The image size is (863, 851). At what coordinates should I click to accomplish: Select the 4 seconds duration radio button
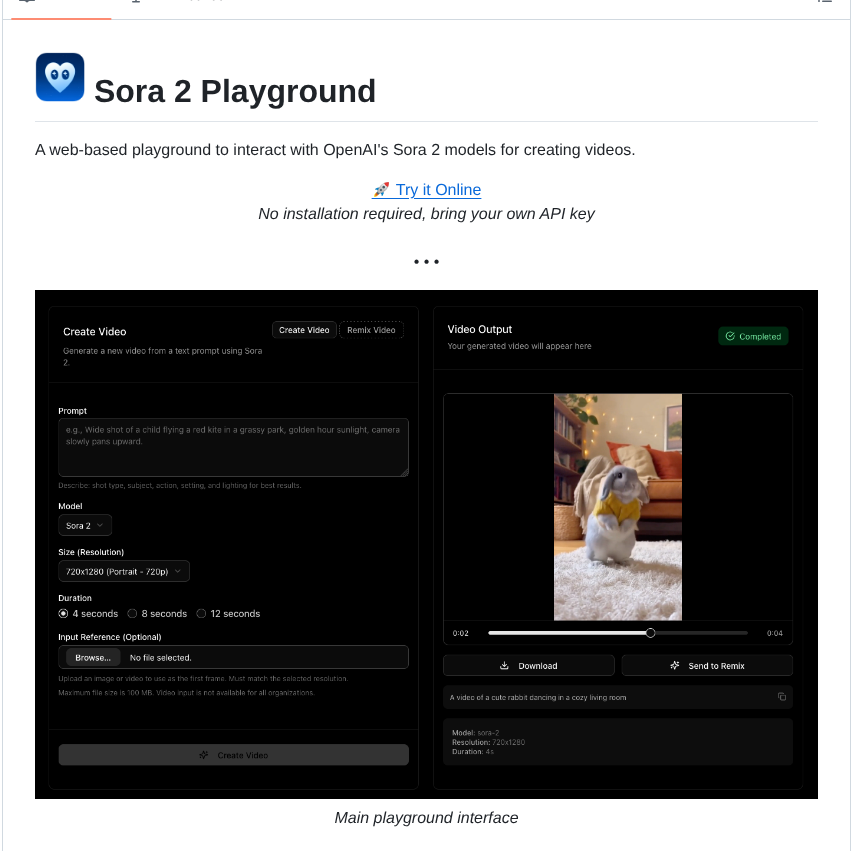63,613
